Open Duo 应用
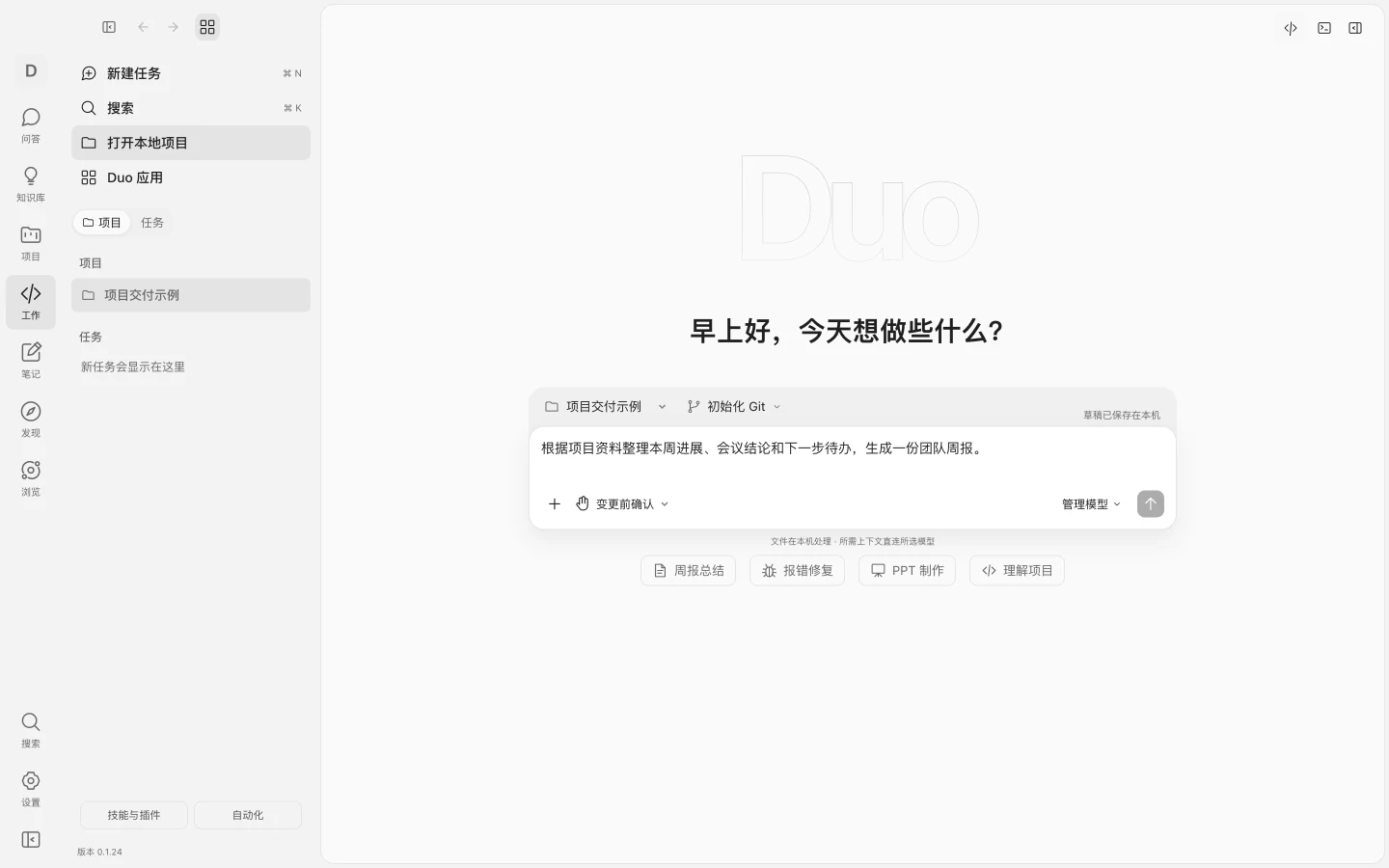 coord(191,177)
